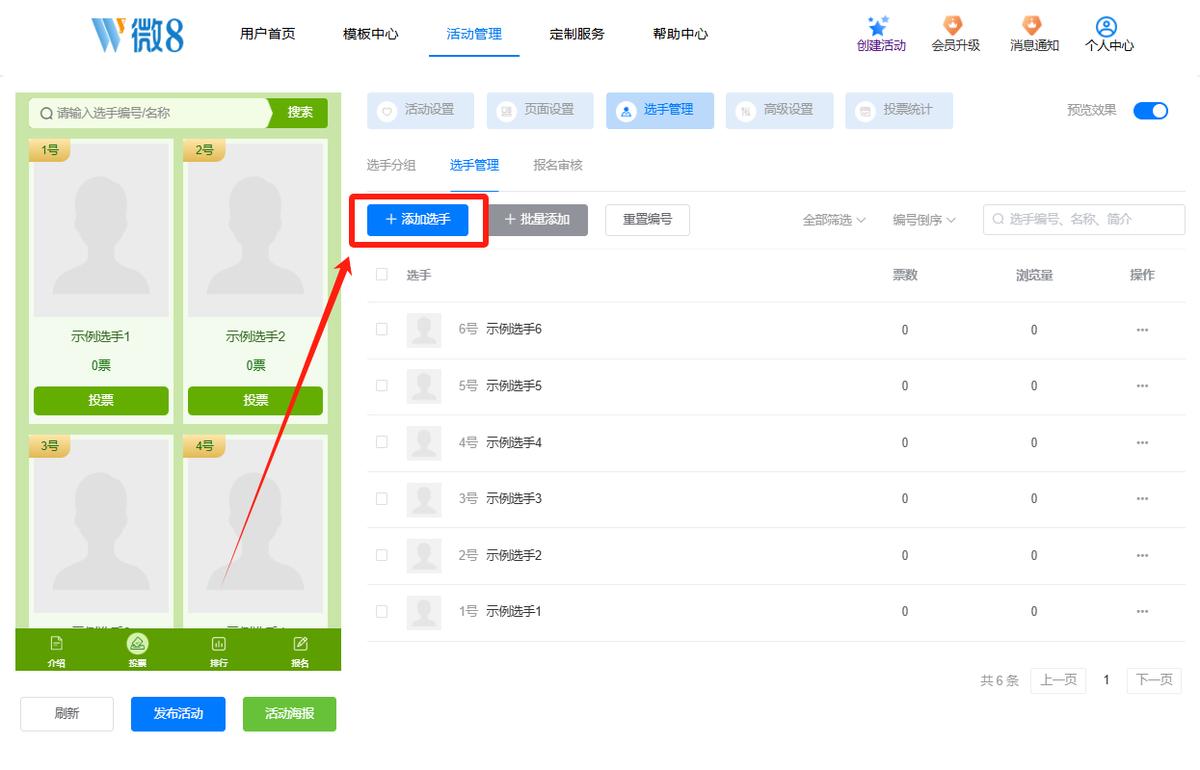This screenshot has height=770, width=1200.
Task: Check the box for 示例选手6
Action: [381, 329]
